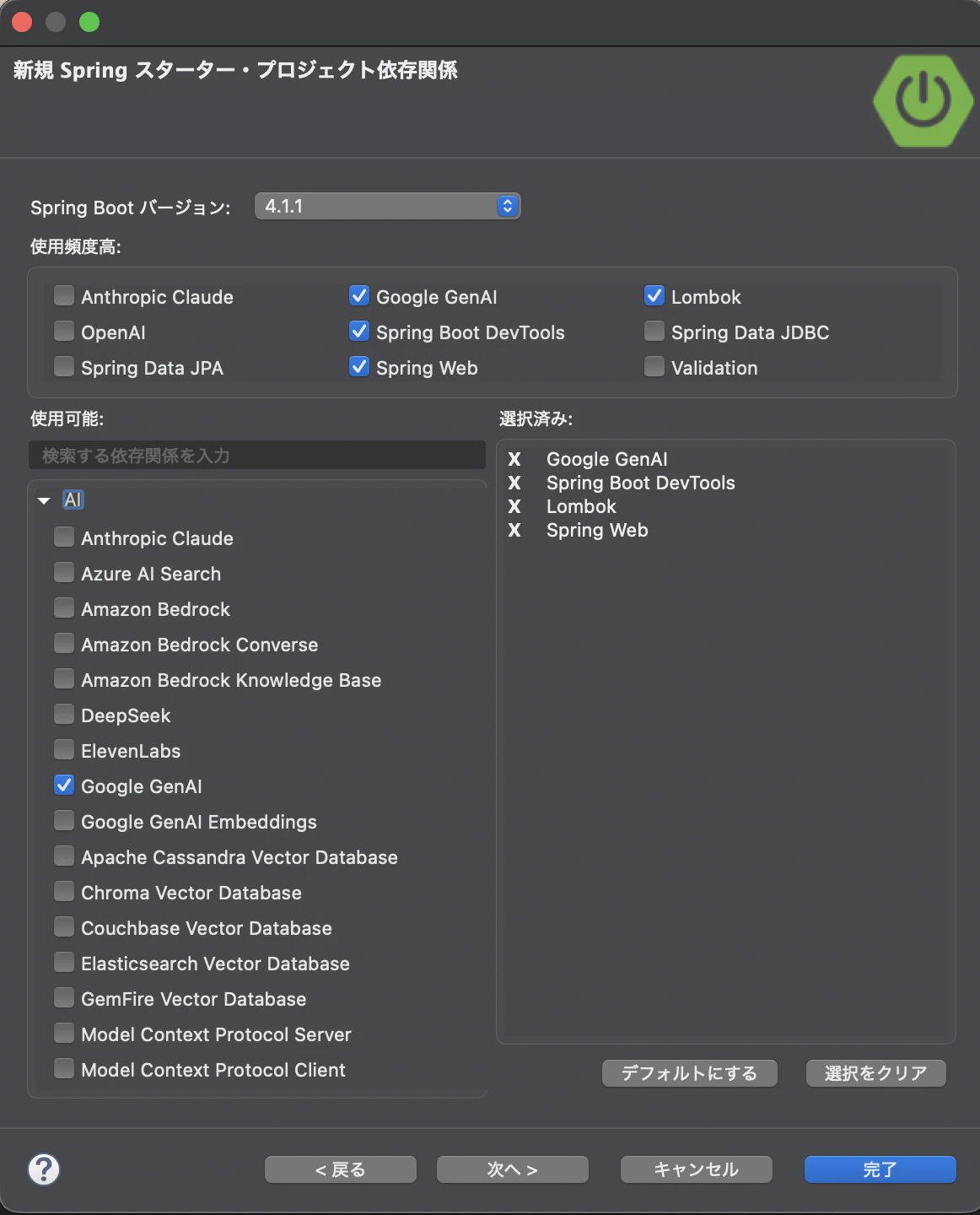Image resolution: width=980 pixels, height=1215 pixels.
Task: Enable the Spring Data JPA checkbox
Action: [x=64, y=366]
